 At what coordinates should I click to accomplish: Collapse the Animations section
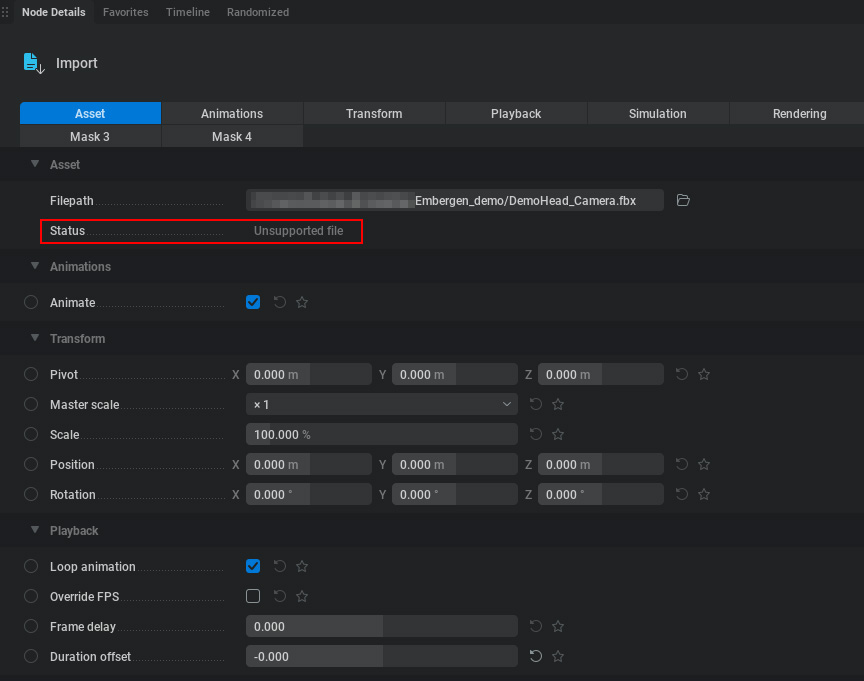(x=35, y=266)
